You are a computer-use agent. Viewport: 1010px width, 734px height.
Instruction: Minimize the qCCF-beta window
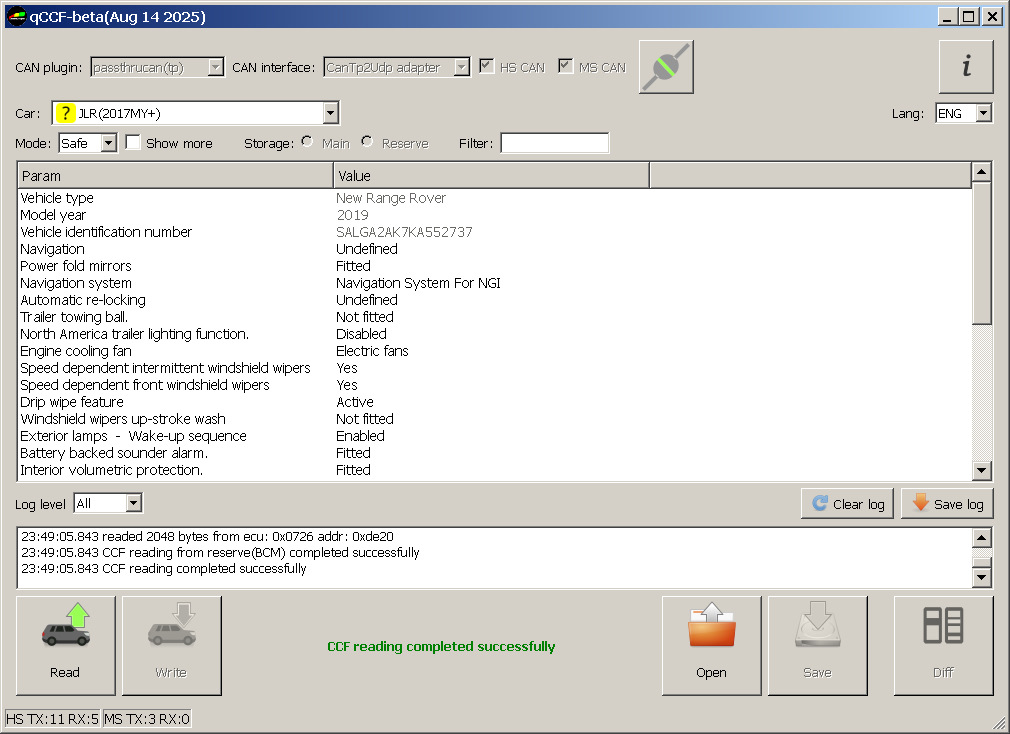(x=946, y=17)
